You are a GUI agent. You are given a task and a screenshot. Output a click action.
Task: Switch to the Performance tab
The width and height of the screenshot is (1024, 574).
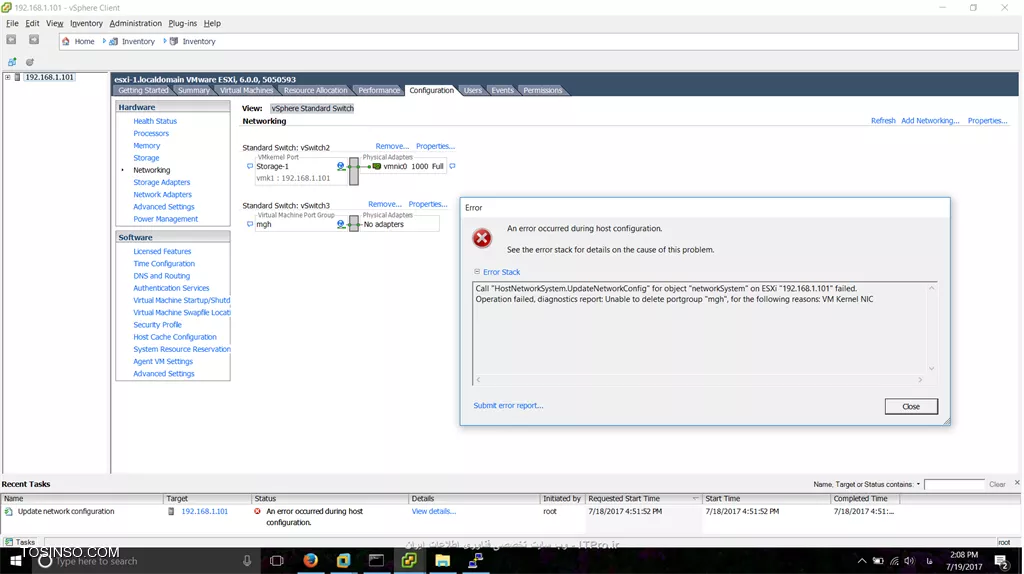(379, 90)
